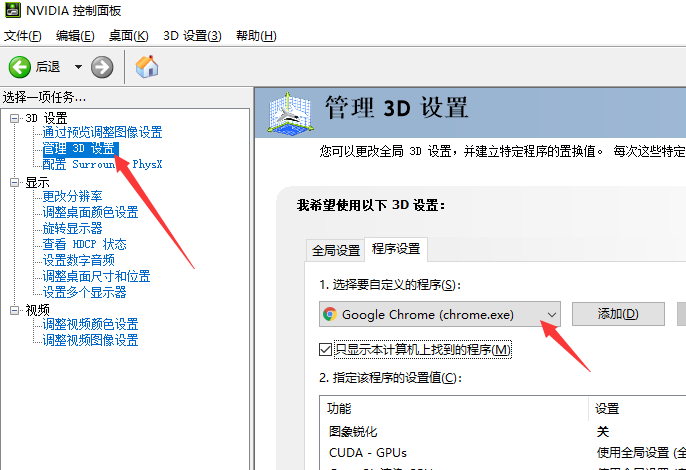Open the 文件(F) menu
Image resolution: width=686 pixels, height=470 pixels.
tap(23, 36)
